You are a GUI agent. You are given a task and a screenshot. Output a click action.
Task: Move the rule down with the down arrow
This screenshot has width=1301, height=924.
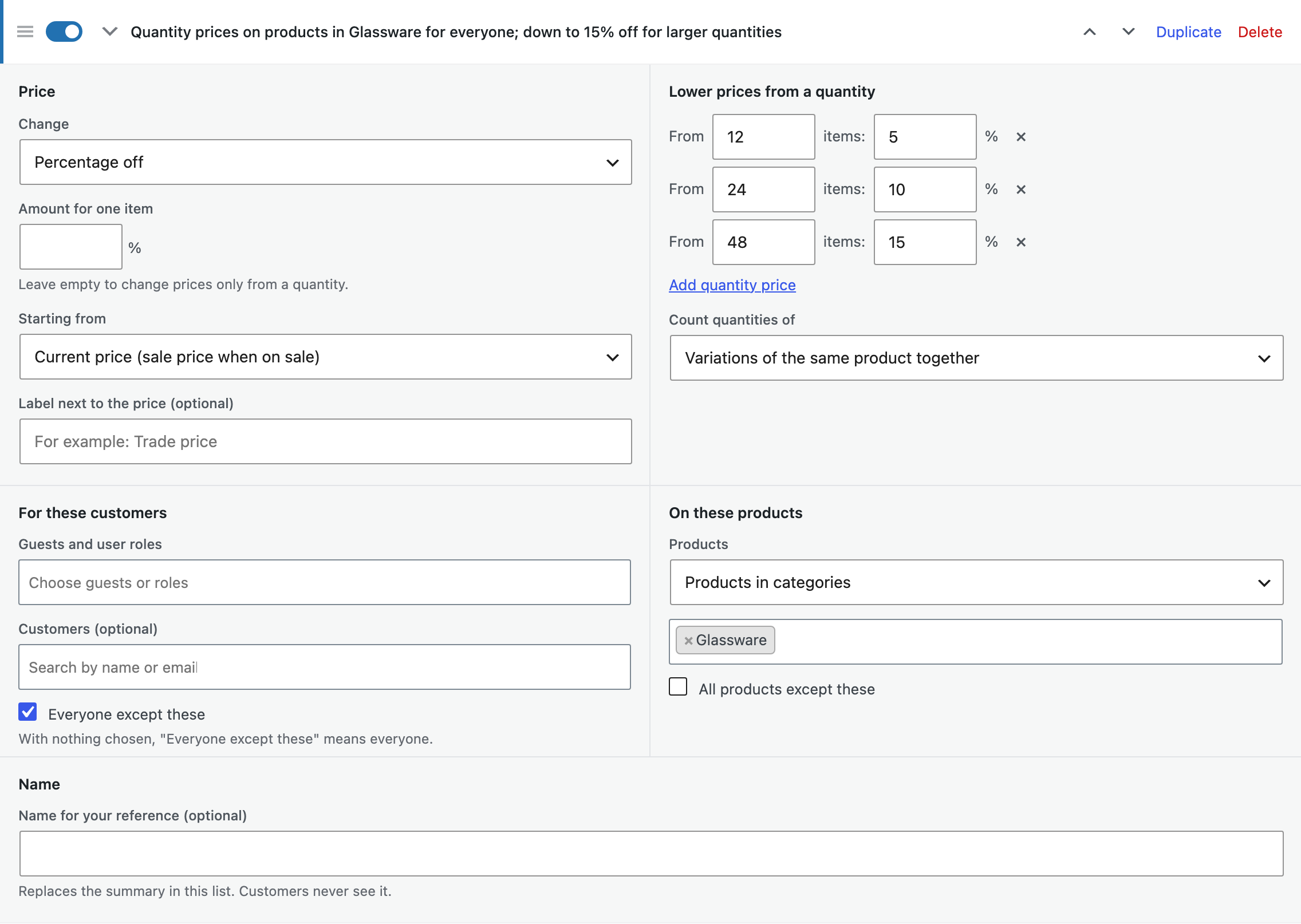coord(1128,32)
